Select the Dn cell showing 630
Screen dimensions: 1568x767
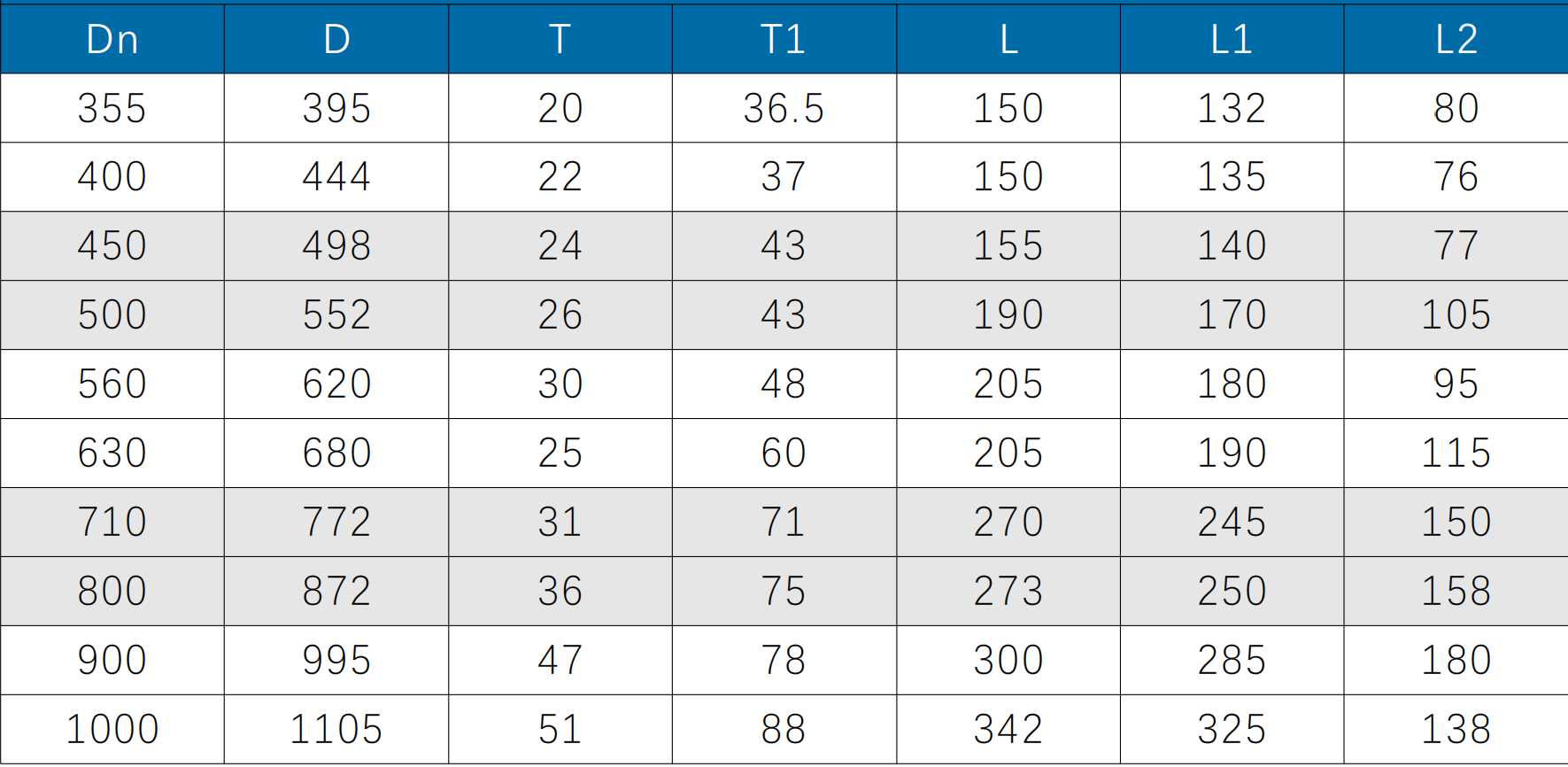coord(112,453)
